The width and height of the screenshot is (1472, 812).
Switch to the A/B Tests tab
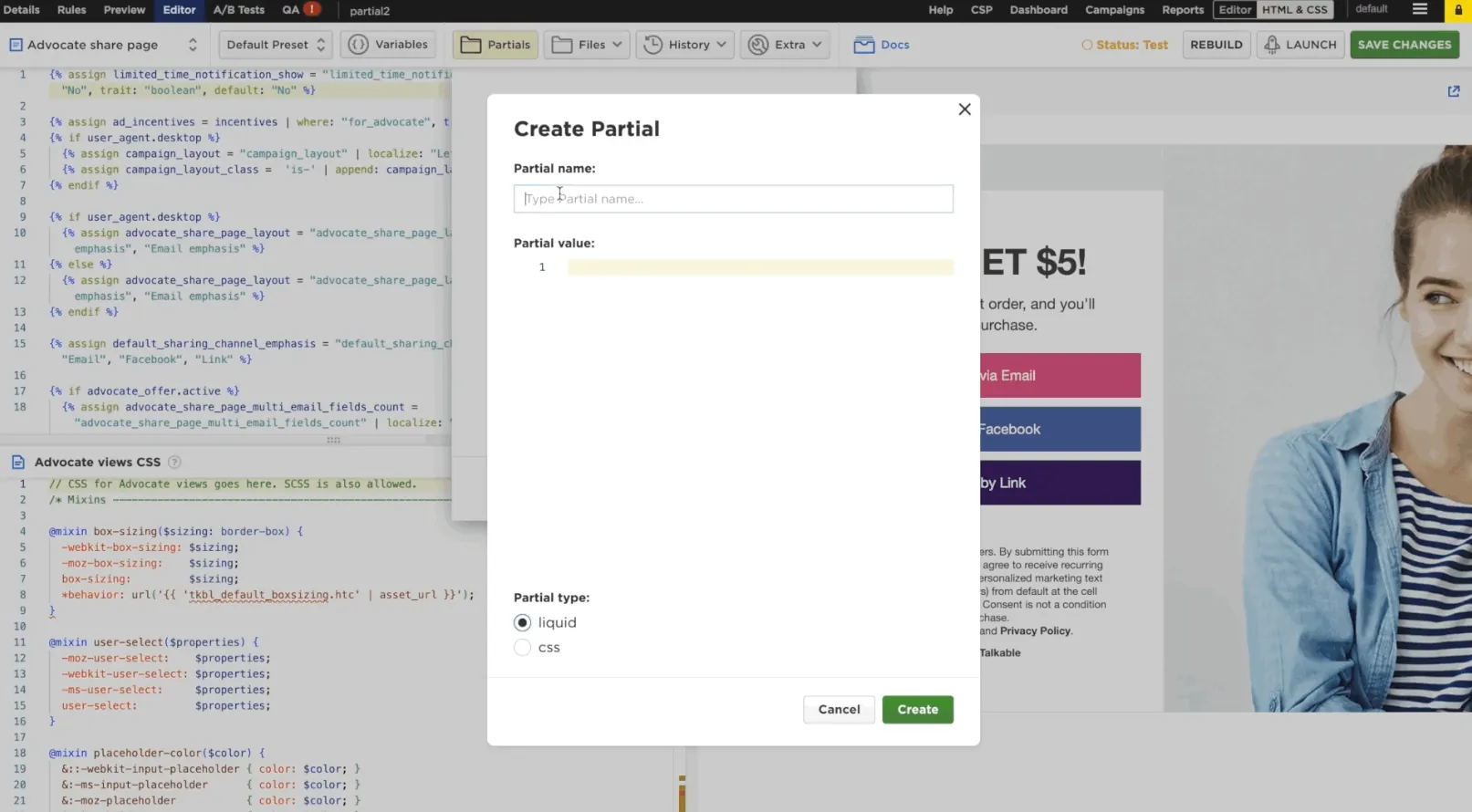(x=239, y=10)
